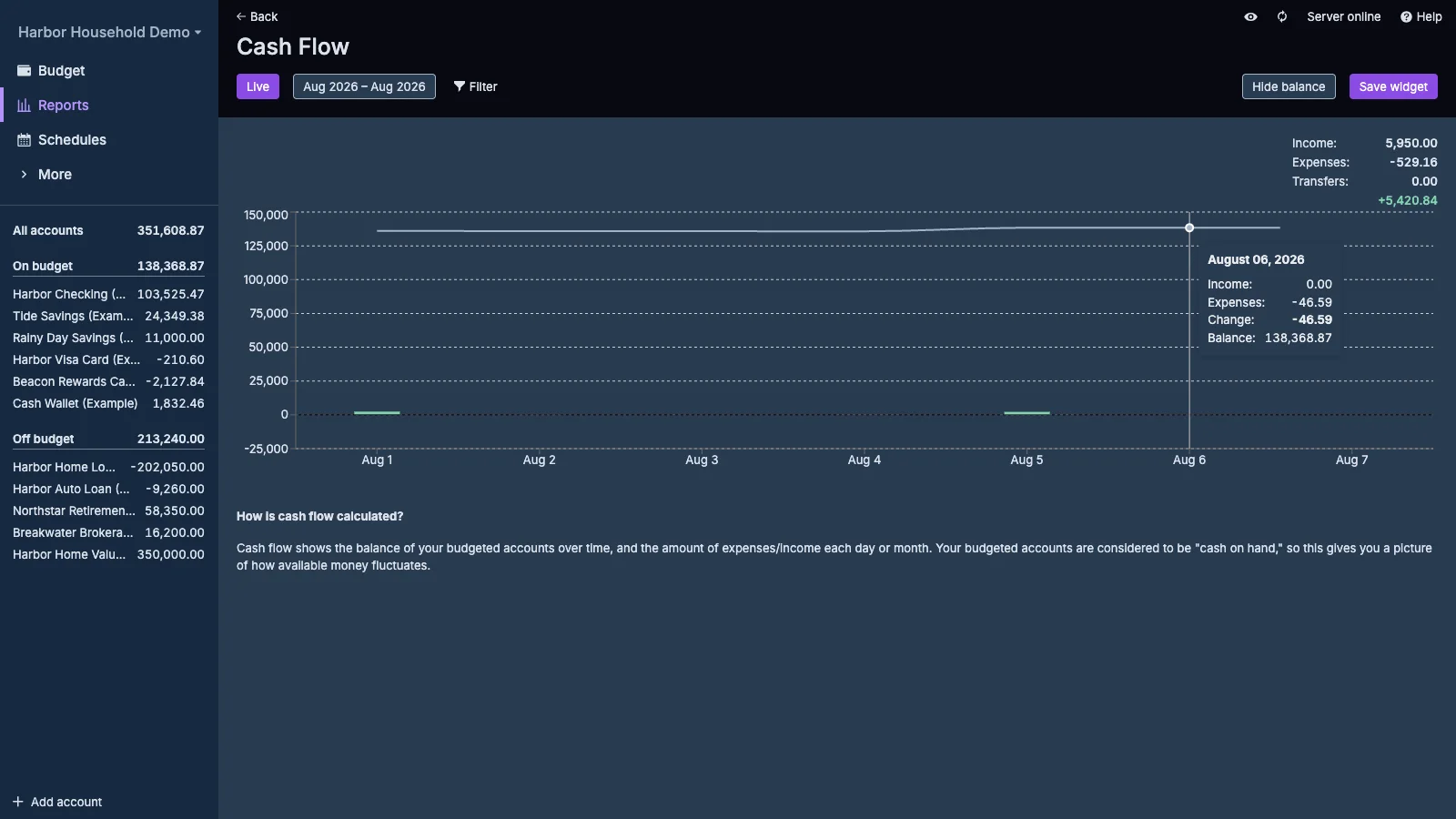Image resolution: width=1456 pixels, height=819 pixels.
Task: Open Harbor Household Demo dropdown
Action: pyautogui.click(x=109, y=32)
